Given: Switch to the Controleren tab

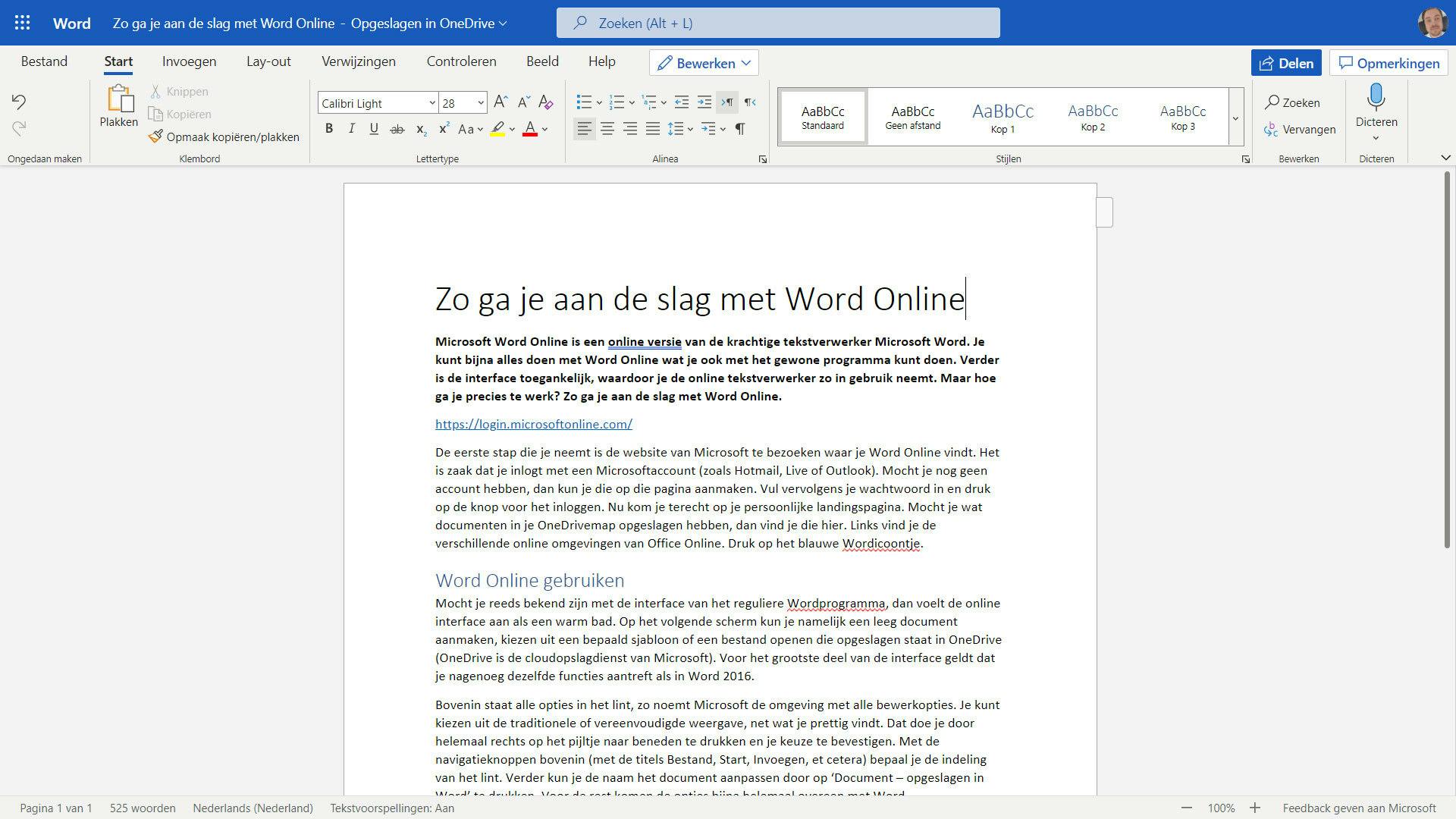Looking at the screenshot, I should coord(461,61).
